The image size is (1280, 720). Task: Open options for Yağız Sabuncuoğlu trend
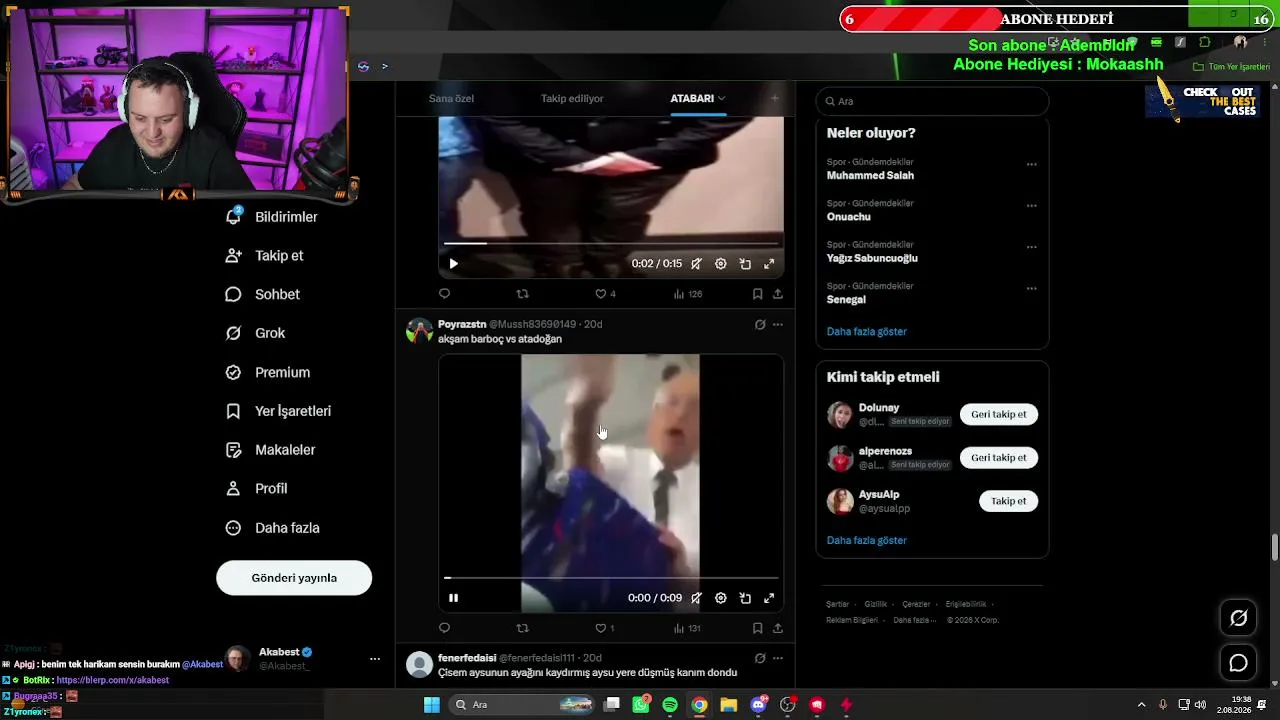point(1031,247)
